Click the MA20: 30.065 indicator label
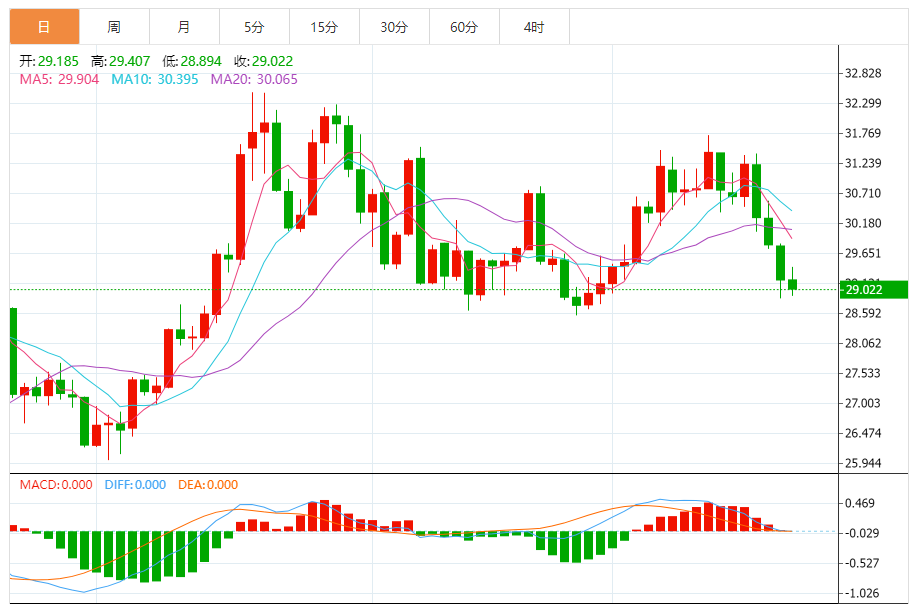This screenshot has width=917, height=604. tap(254, 79)
